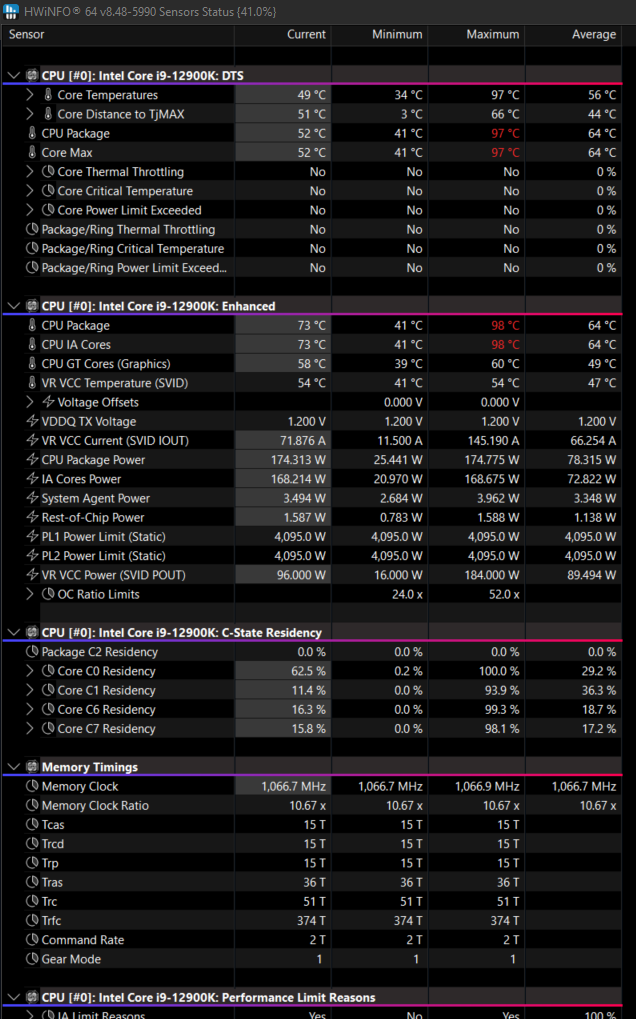Click the Minimum column header

tap(379, 35)
